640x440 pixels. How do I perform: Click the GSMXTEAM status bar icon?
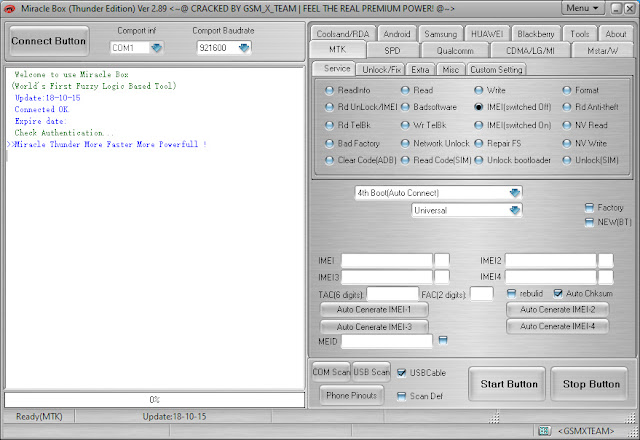pyautogui.click(x=543, y=431)
